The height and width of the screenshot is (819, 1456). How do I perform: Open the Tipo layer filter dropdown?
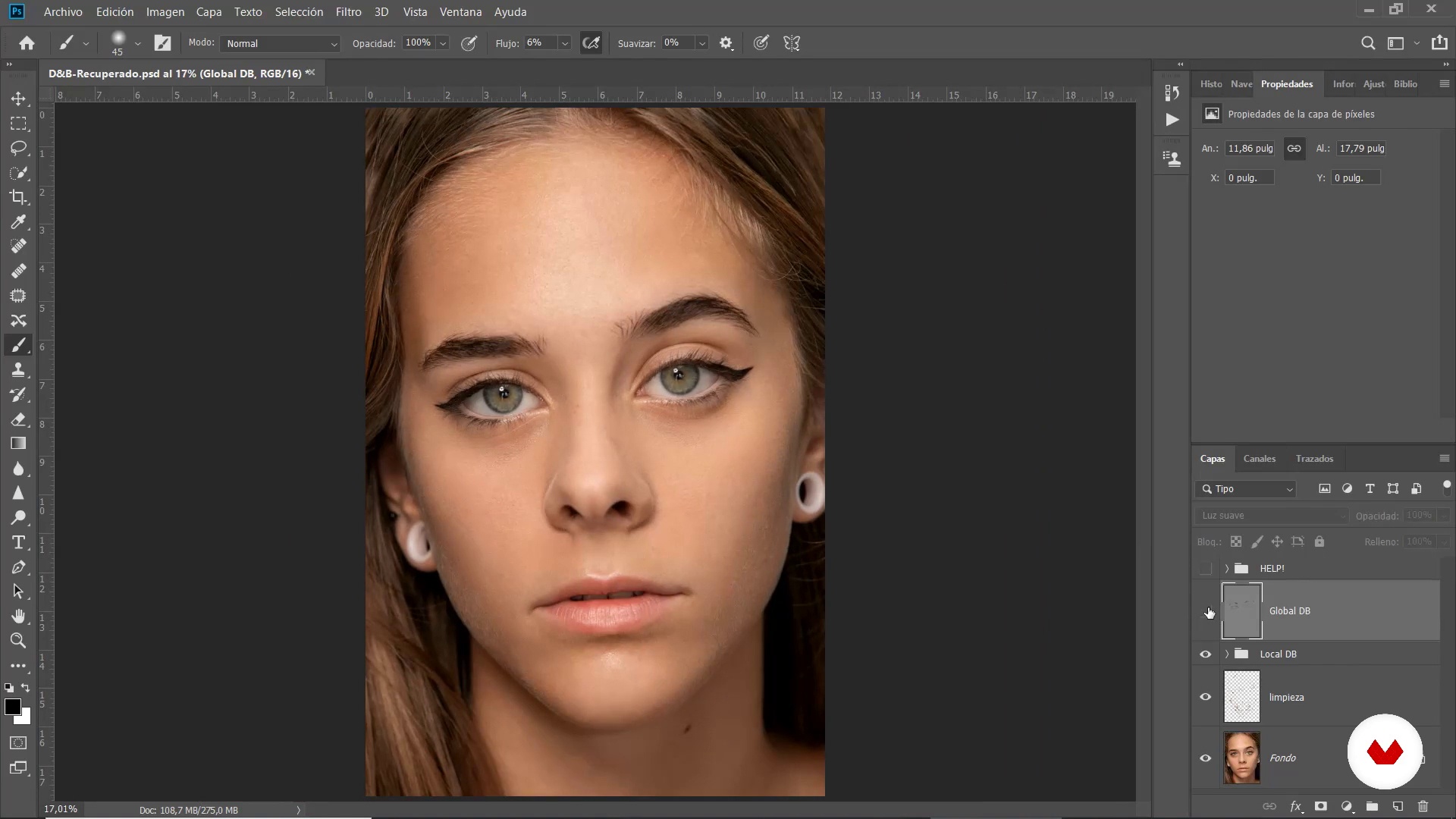coord(1247,489)
